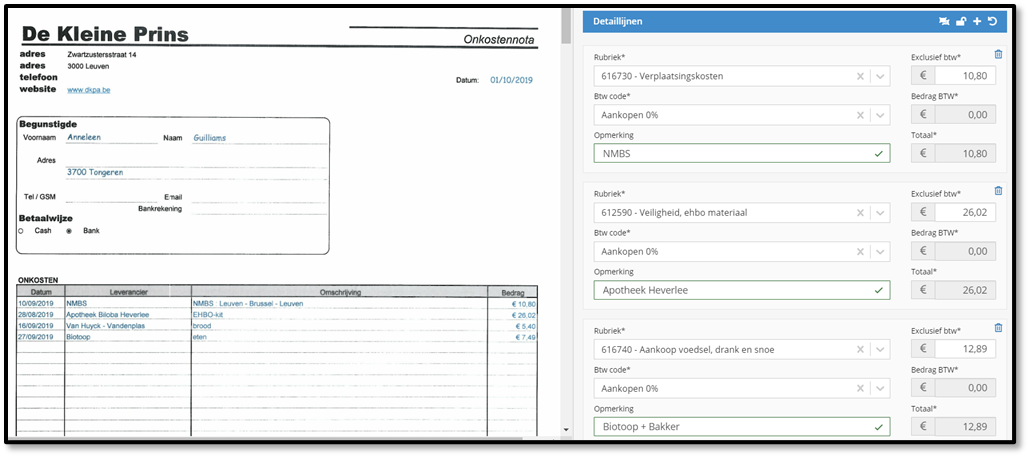Clear Btw code in the Aankoop voedsel line
1029x457 pixels.
click(860, 388)
